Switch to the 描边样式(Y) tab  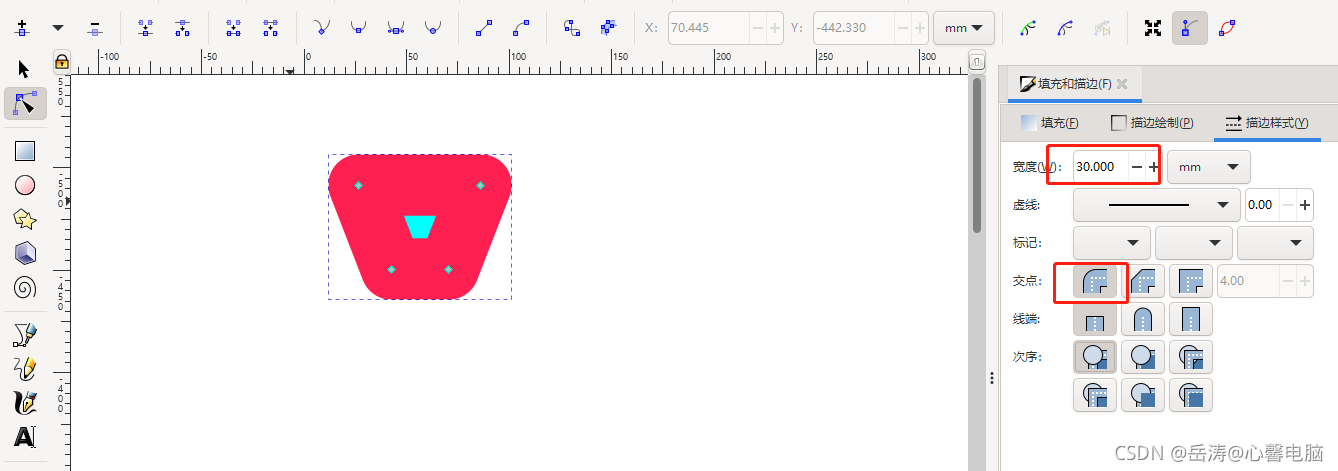coord(1267,123)
